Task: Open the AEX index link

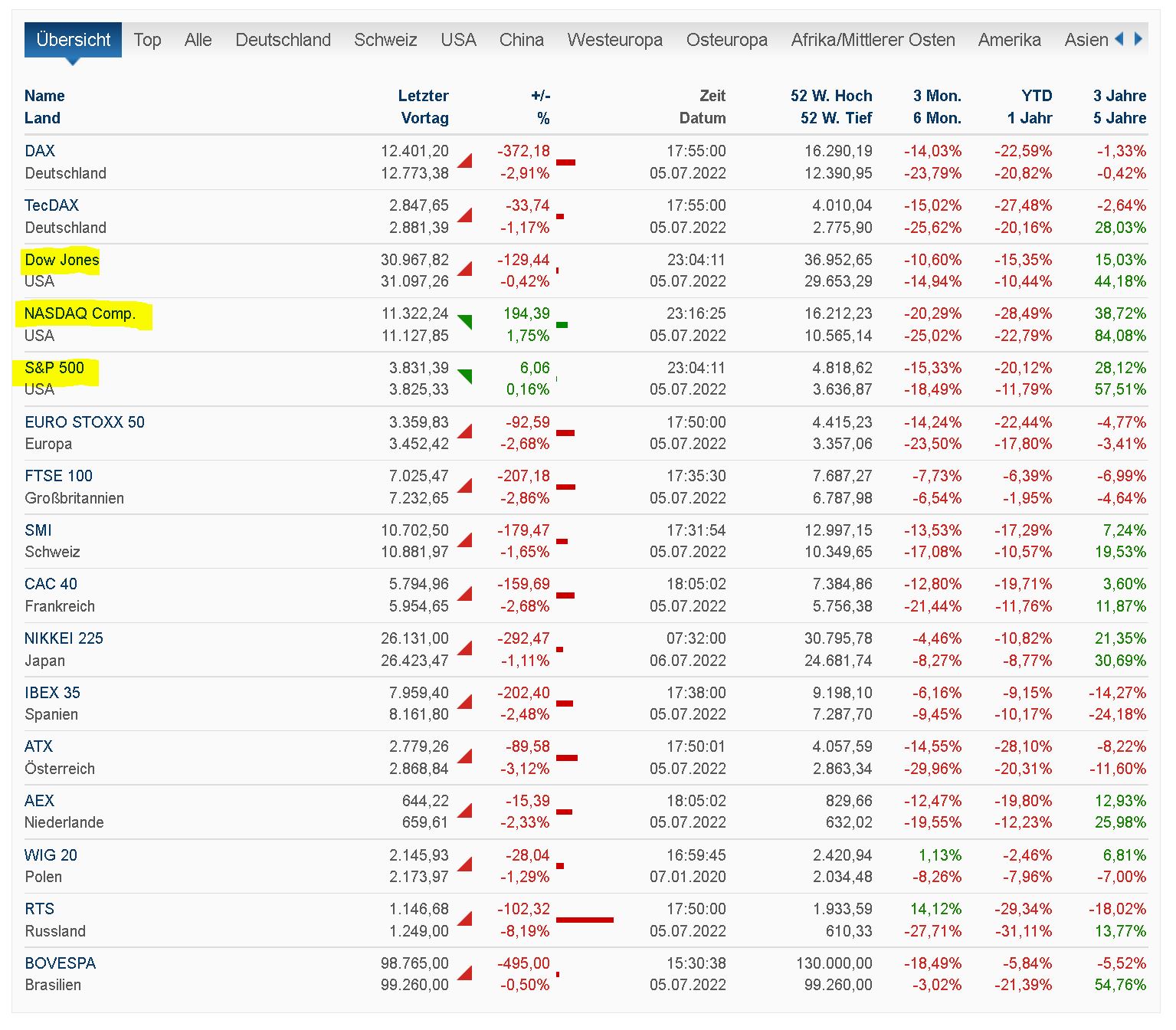Action: point(39,801)
